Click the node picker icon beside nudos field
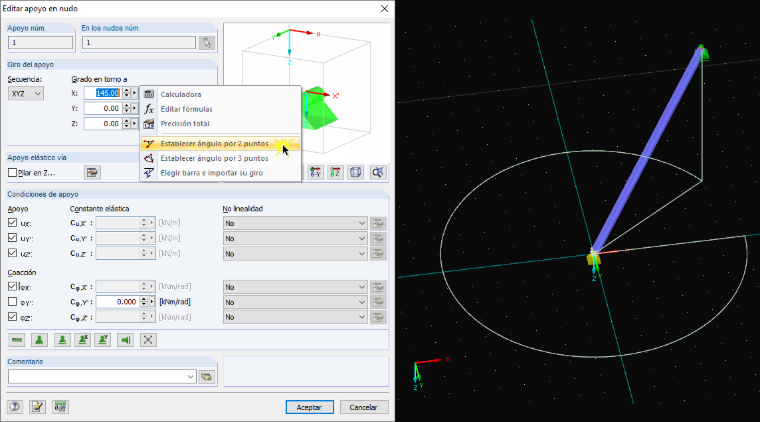The width and height of the screenshot is (760, 422). 207,43
